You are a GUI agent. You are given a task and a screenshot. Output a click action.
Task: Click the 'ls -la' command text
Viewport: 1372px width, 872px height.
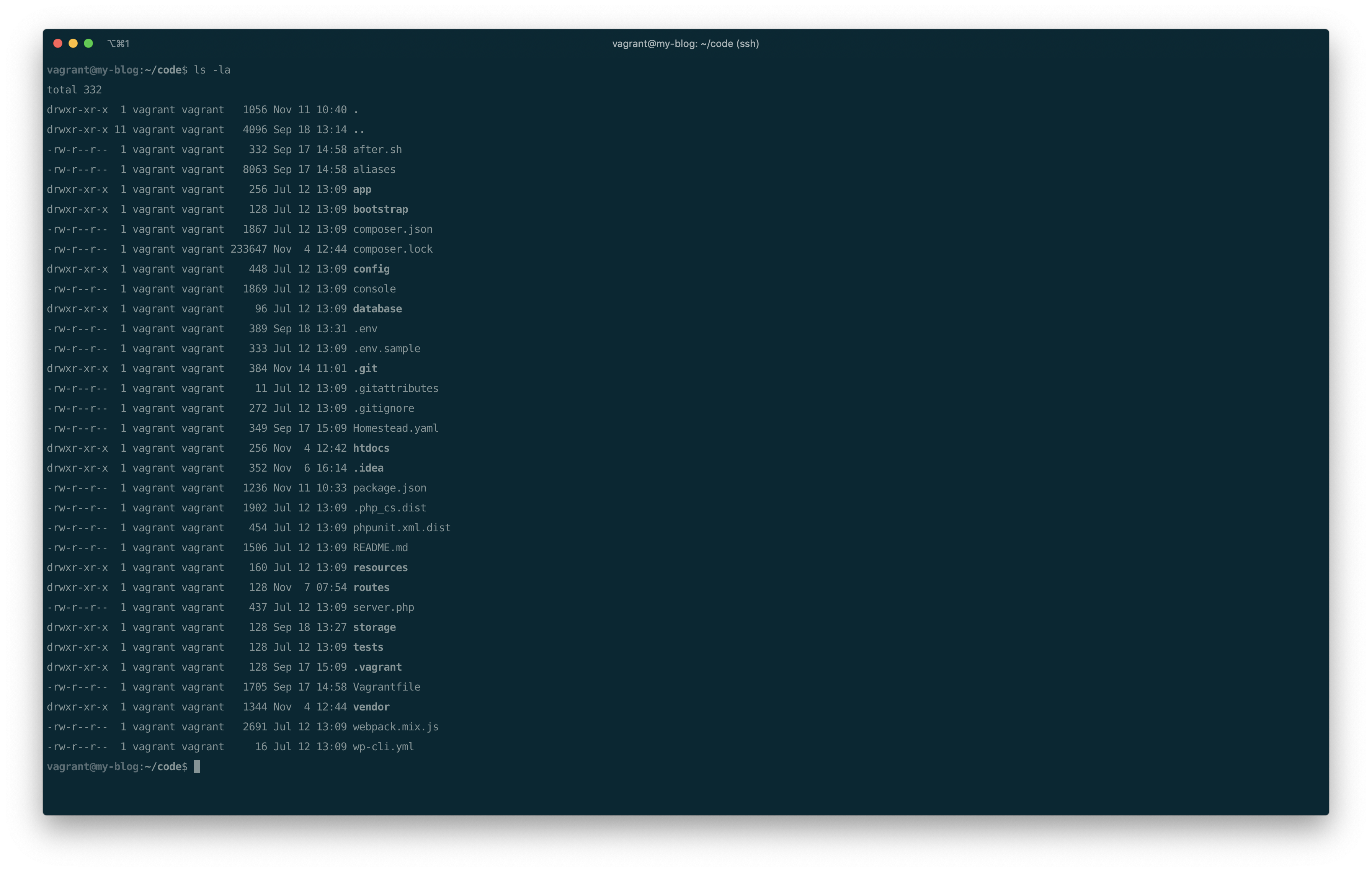click(212, 70)
